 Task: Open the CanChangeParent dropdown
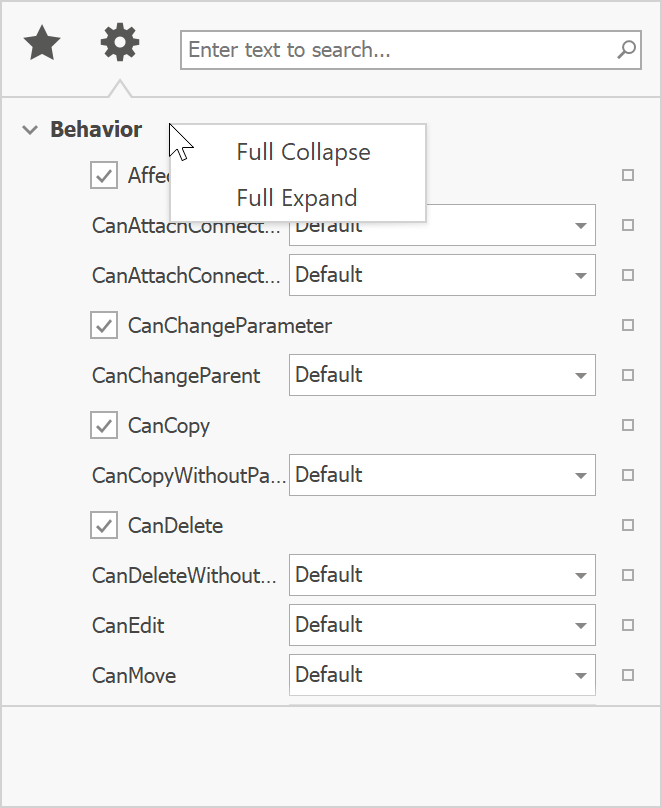pos(581,375)
